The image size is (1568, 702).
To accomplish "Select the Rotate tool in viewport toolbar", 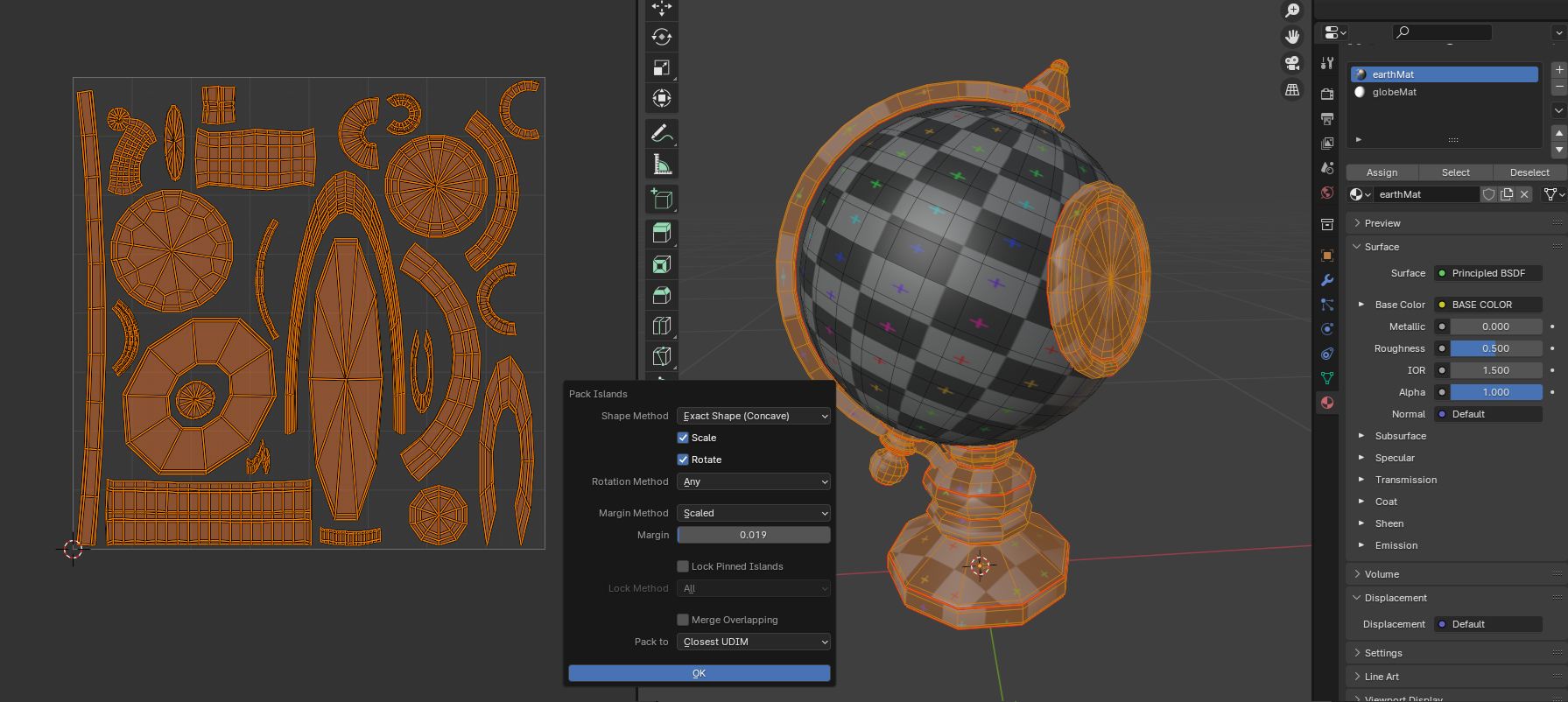I will pos(662,37).
